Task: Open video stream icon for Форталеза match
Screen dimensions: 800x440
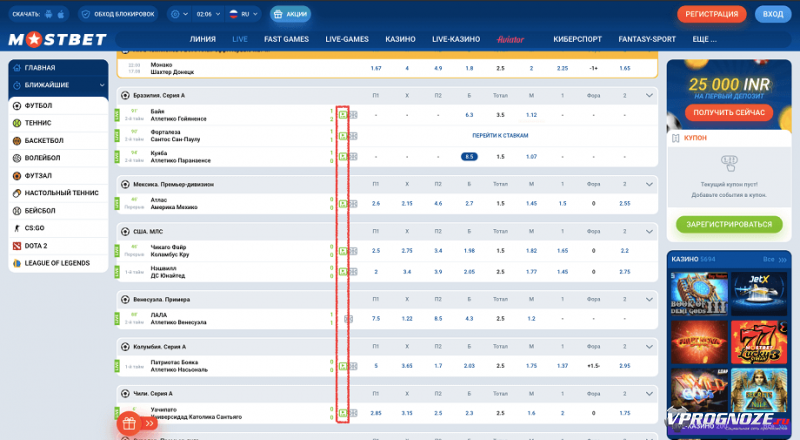Action: (343, 136)
